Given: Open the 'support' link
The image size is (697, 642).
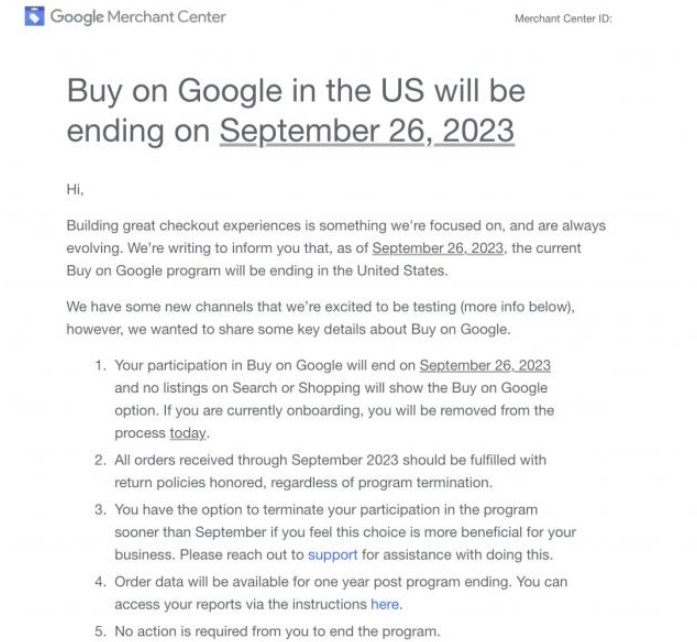Looking at the screenshot, I should coord(332,555).
